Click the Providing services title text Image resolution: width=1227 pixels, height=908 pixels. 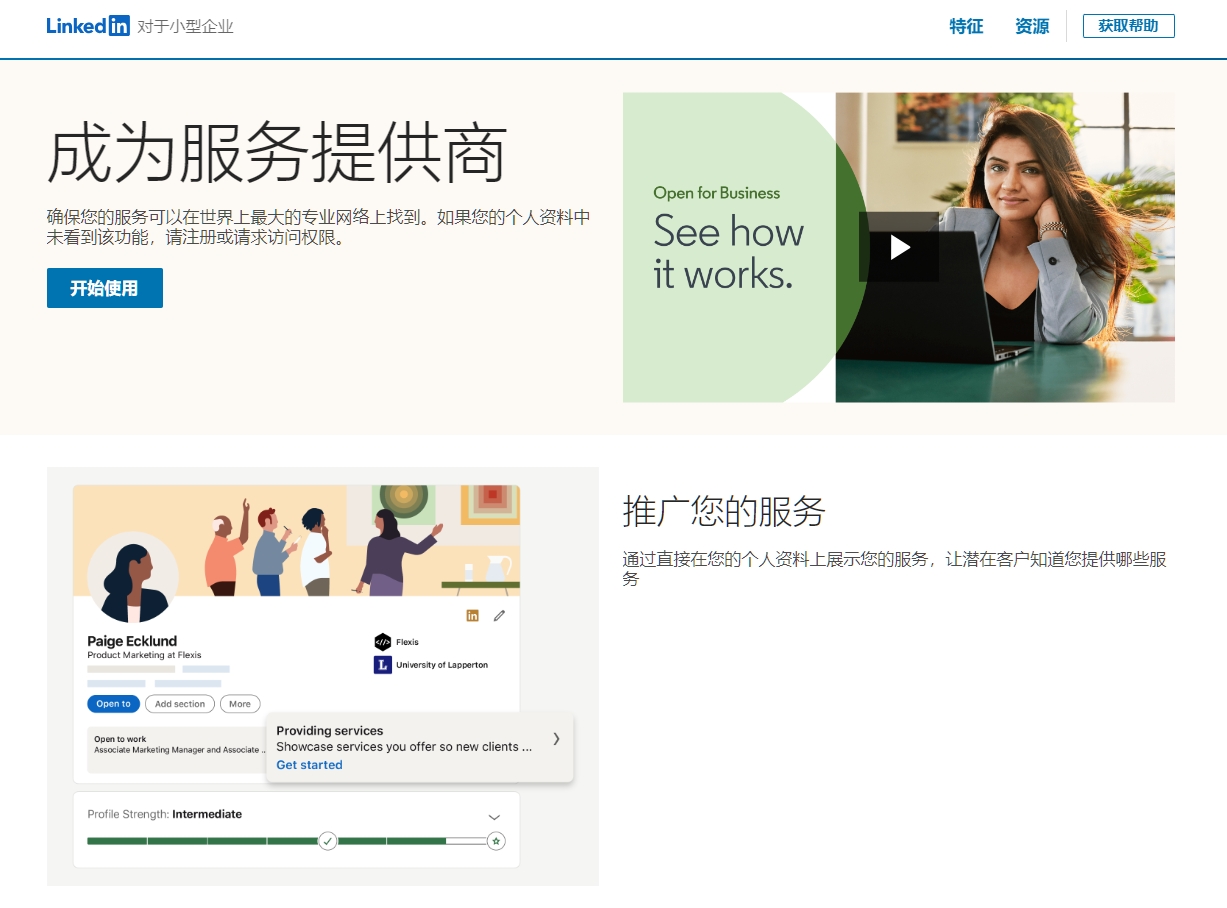click(330, 731)
